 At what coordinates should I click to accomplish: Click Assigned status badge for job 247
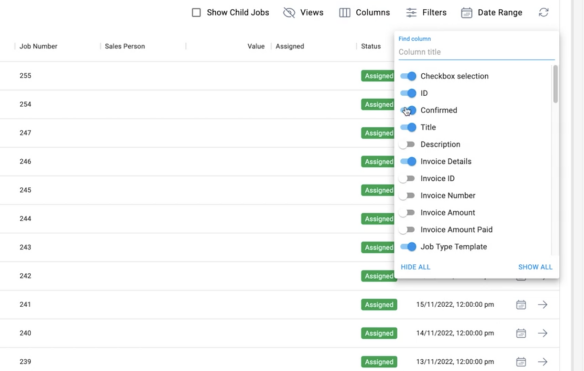378,133
